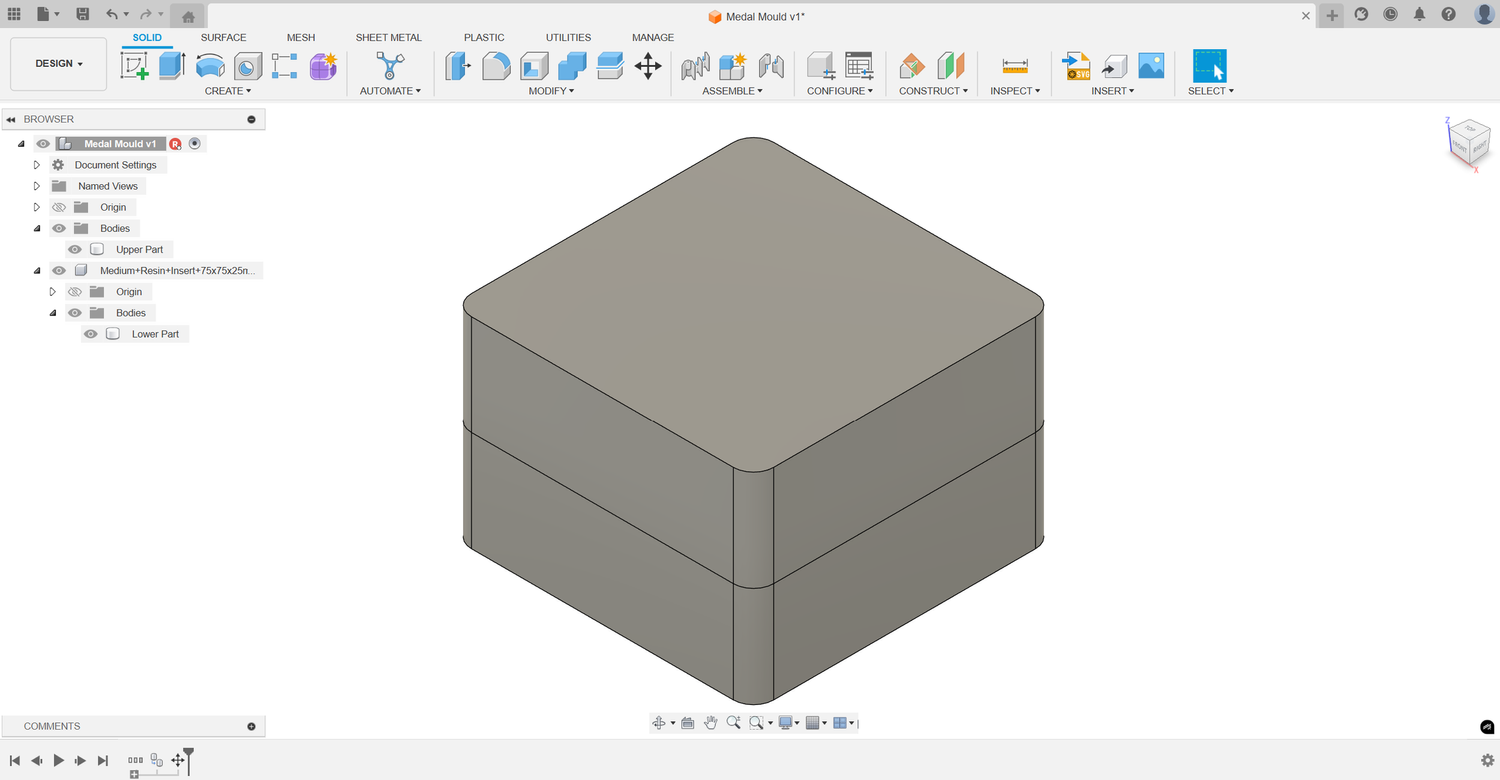Switch to the SHEET METAL tab
This screenshot has width=1500, height=780.
click(x=389, y=38)
